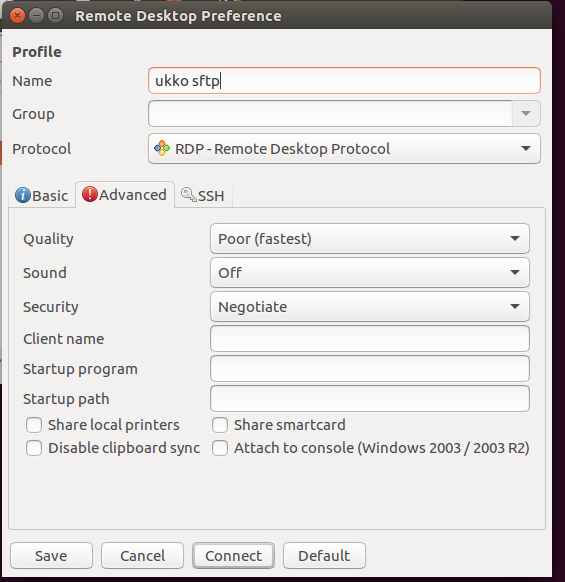Save the profile with Save button
Viewport: 565px width, 582px height.
[51, 556]
